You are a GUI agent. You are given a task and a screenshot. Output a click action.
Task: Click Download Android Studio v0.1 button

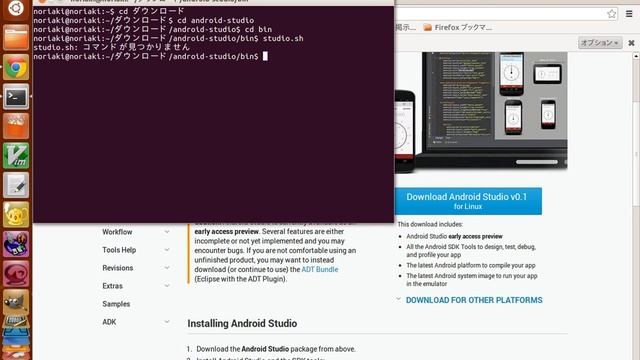click(468, 201)
